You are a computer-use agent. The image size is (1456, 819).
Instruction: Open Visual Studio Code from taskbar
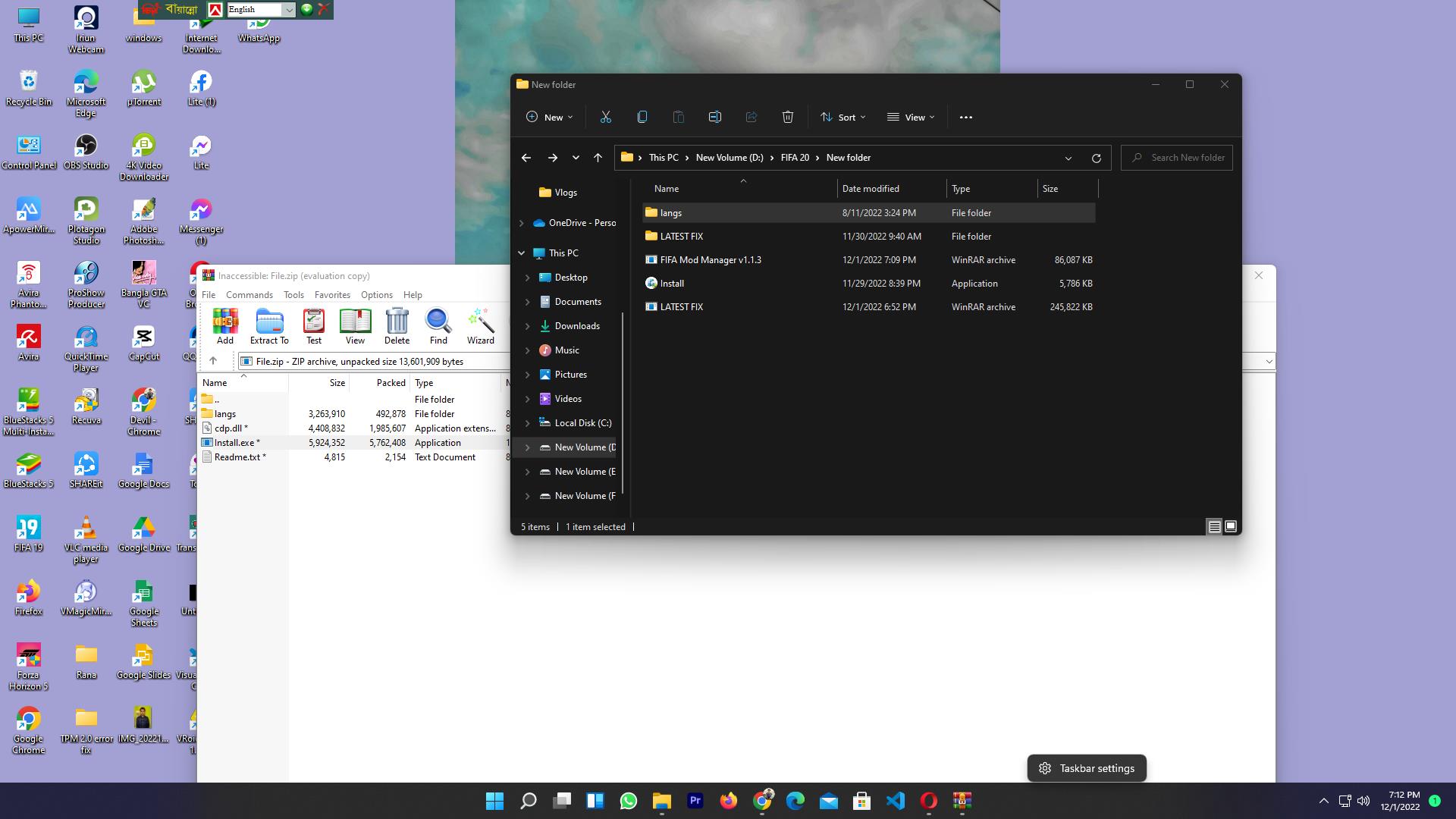[895, 801]
